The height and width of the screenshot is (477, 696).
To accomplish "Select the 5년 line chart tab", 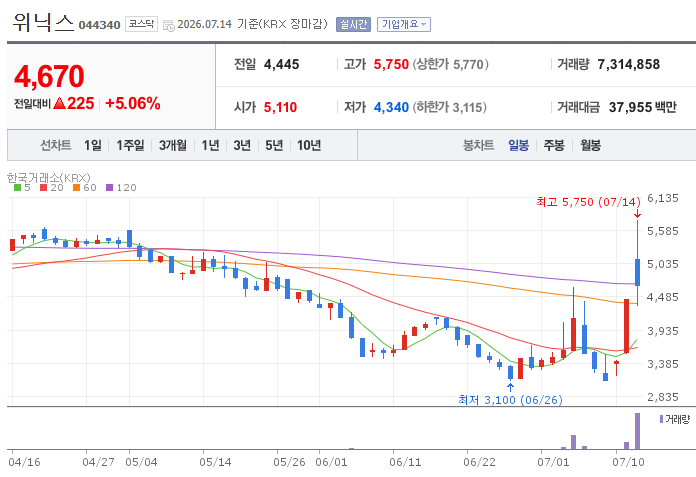I will (x=274, y=145).
